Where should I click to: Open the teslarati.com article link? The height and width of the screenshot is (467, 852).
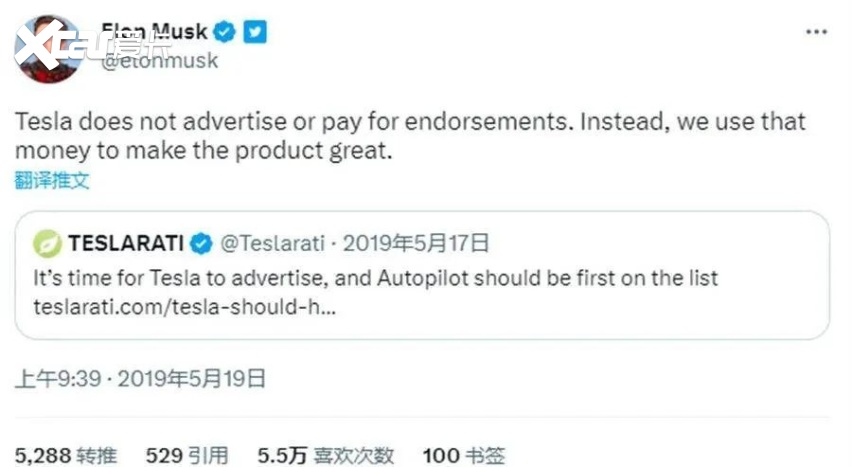[184, 305]
